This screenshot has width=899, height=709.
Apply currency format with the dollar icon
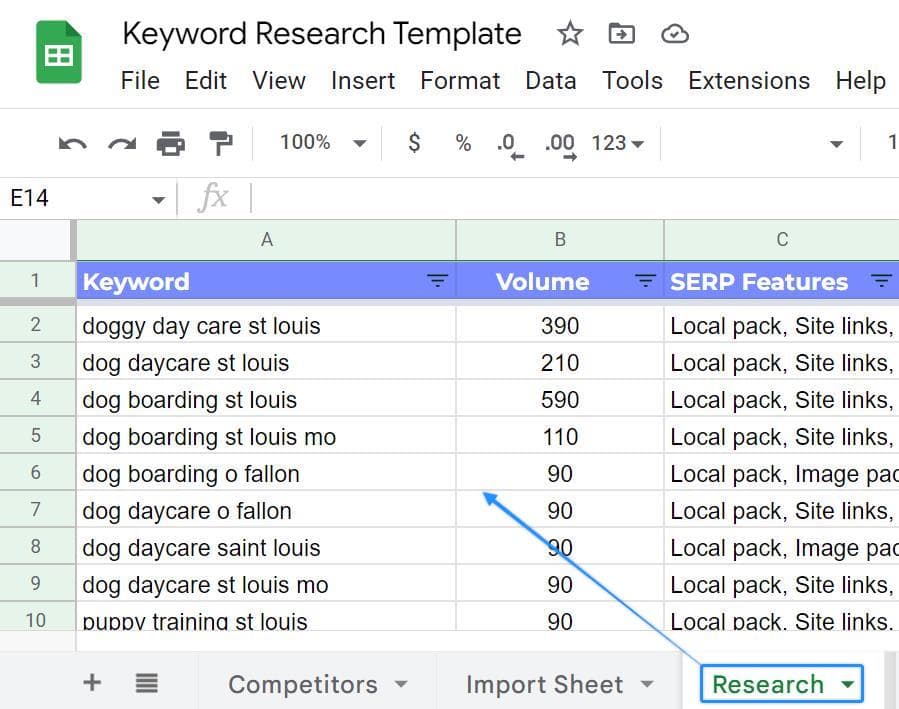click(x=414, y=143)
